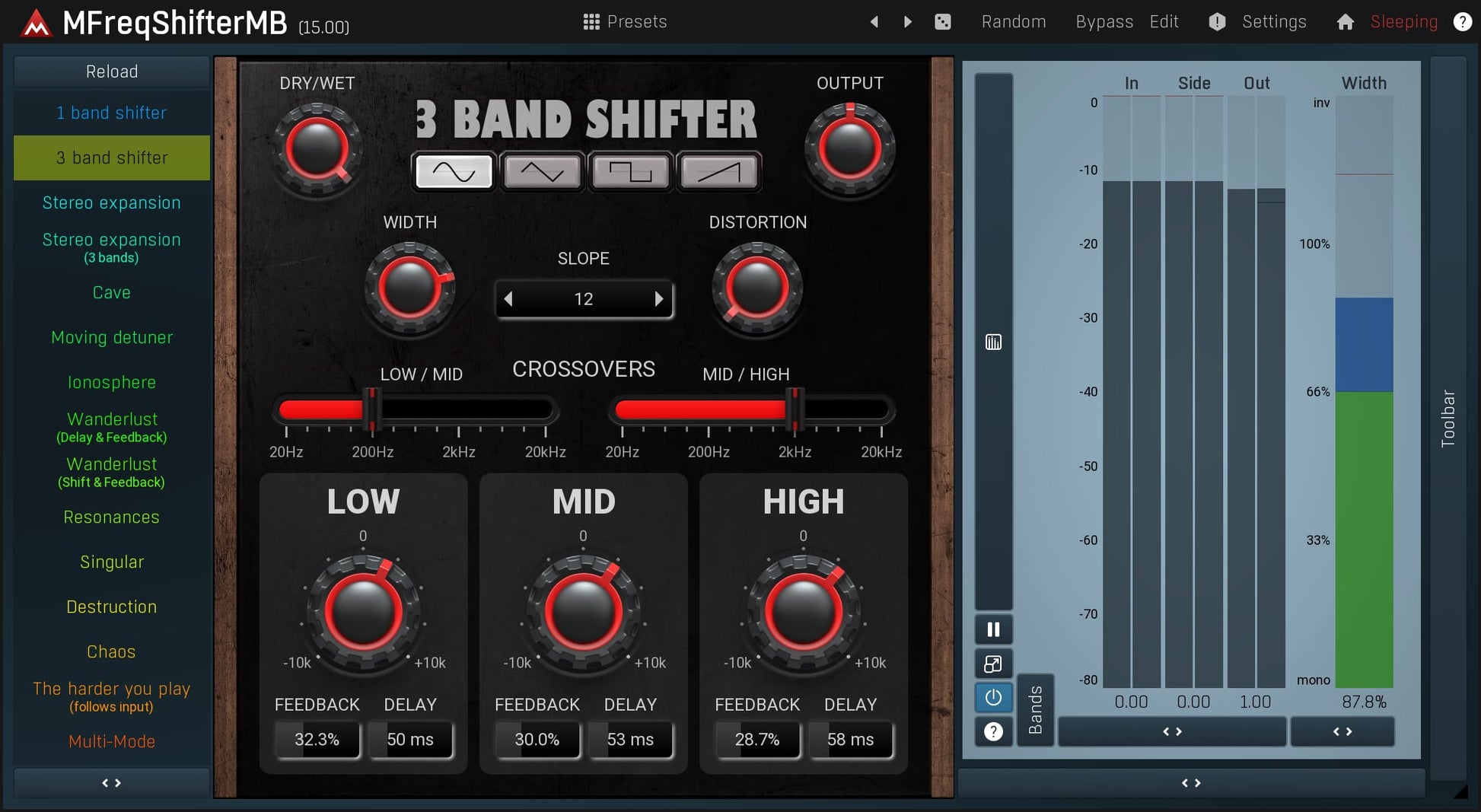Toggle the power button in the analyzer panel
Screen dimensions: 1481x812
click(993, 697)
